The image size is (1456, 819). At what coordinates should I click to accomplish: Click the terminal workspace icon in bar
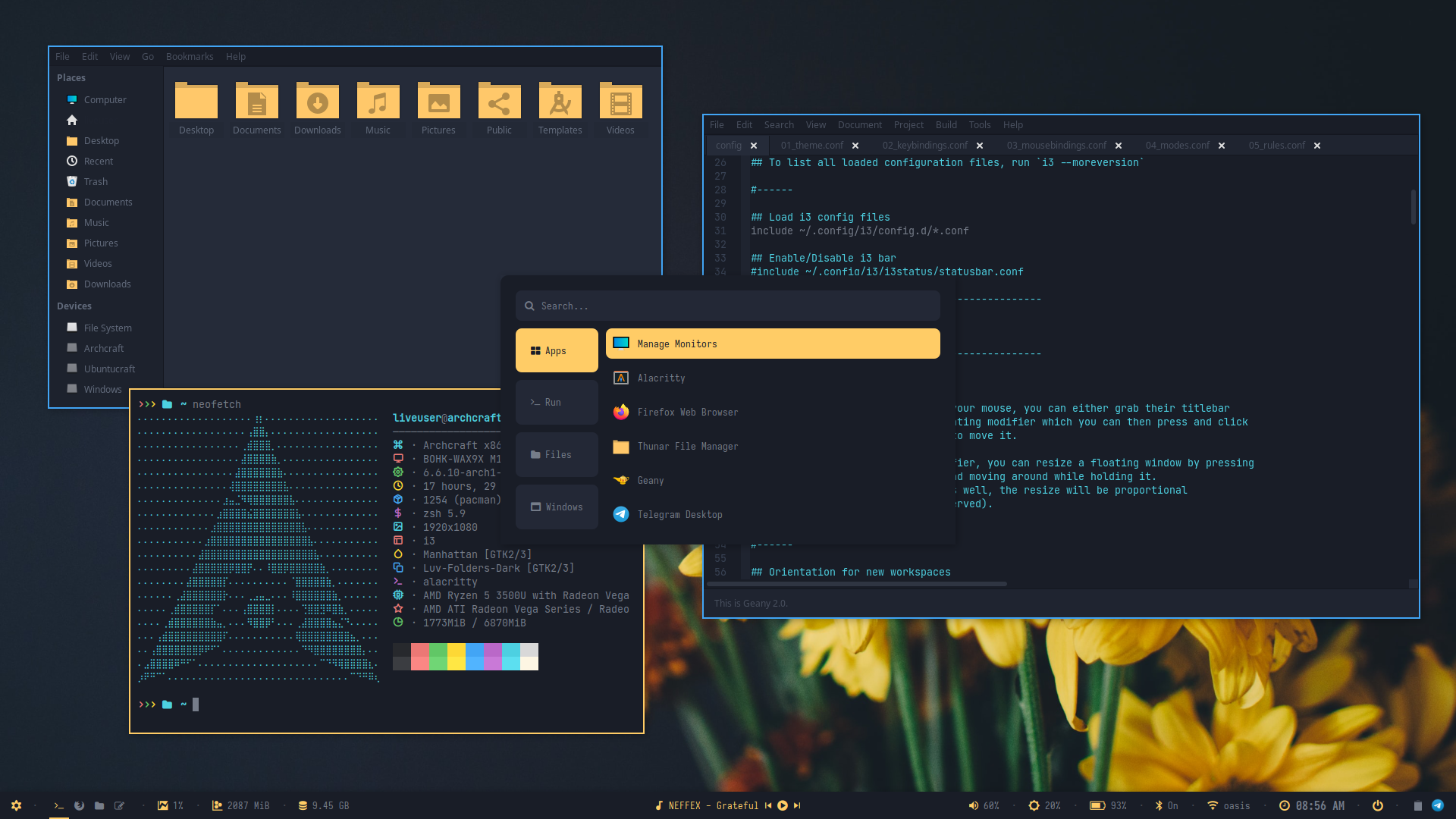pyautogui.click(x=58, y=805)
